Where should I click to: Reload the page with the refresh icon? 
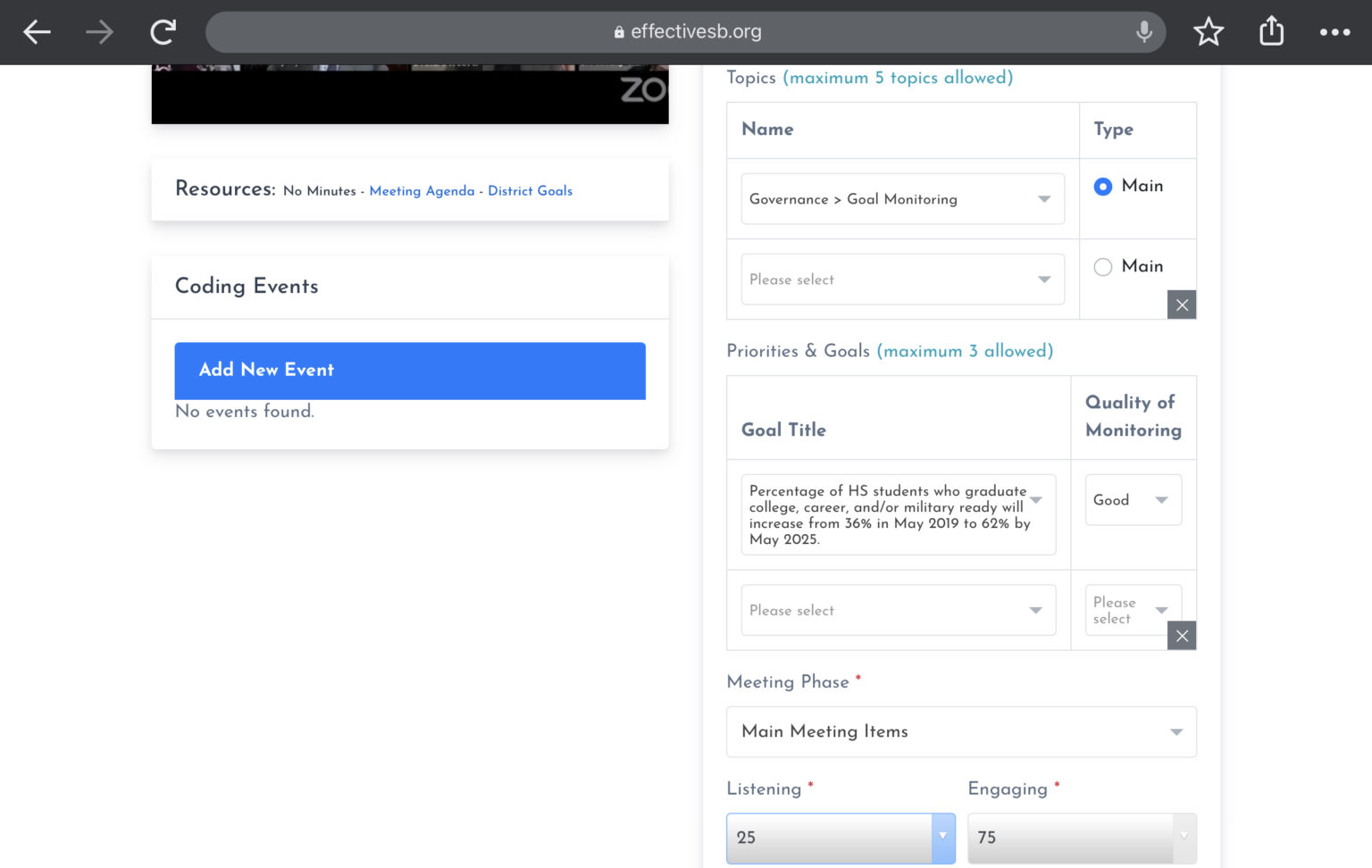point(163,32)
